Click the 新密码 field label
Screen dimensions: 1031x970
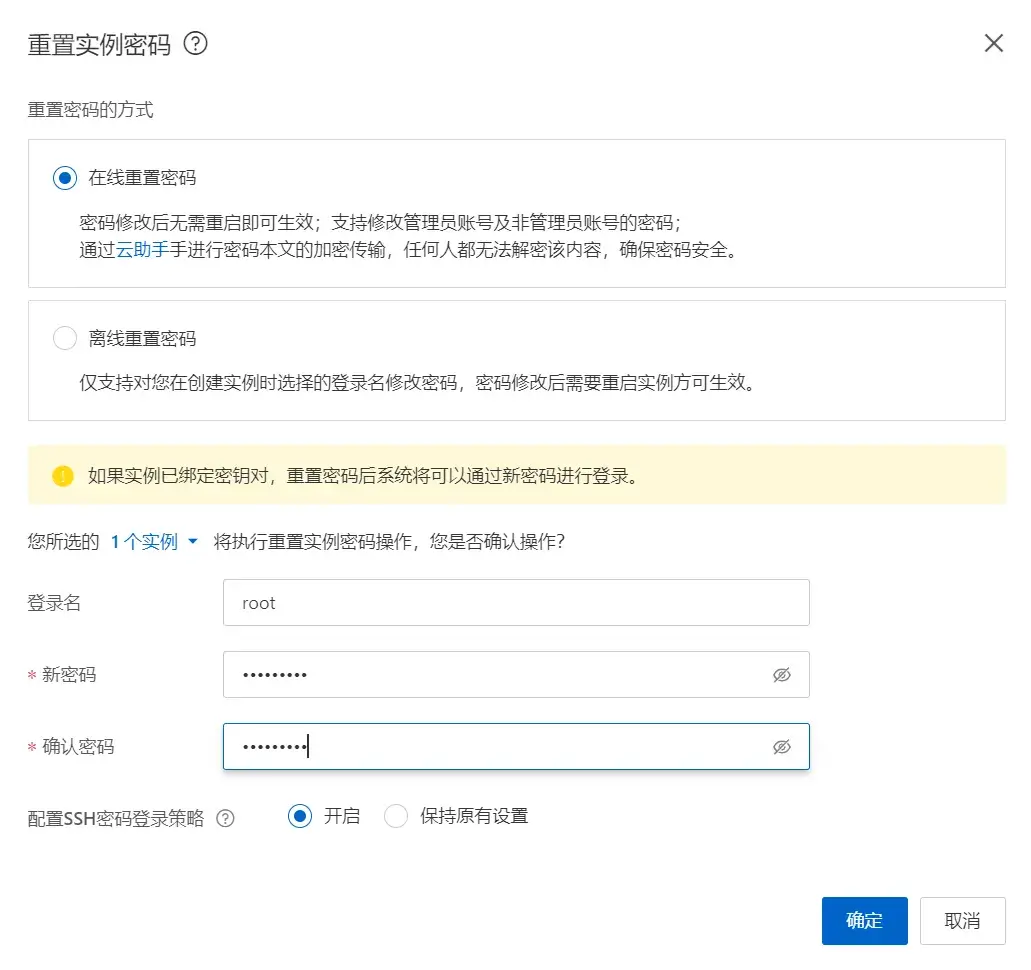pyautogui.click(x=69, y=675)
